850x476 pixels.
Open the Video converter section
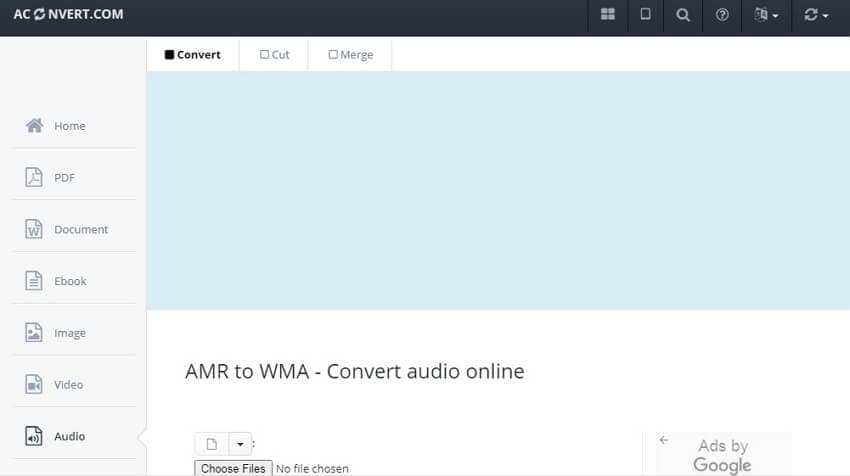click(68, 385)
